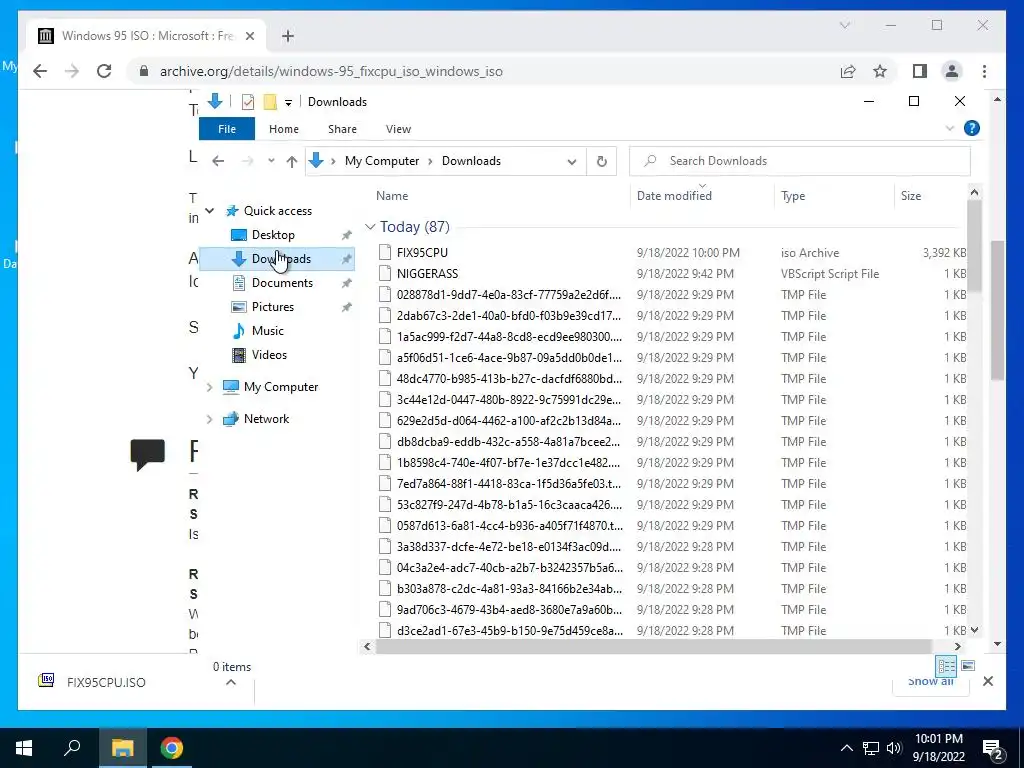Click the horizontal scrollbar of file list
The width and height of the screenshot is (1024, 768).
[x=653, y=647]
